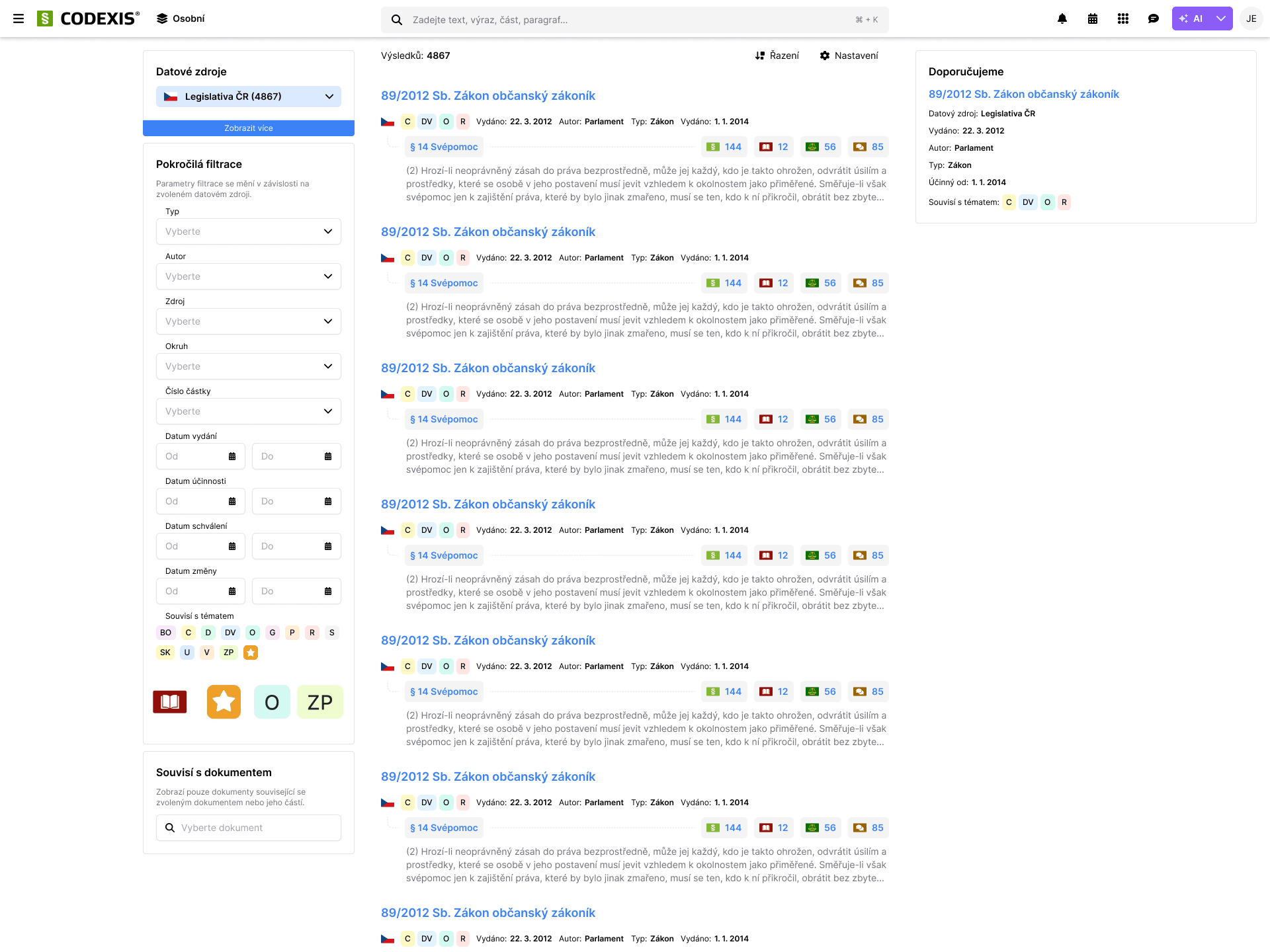Open calendar for Datum změny Od
The image size is (1270, 952).
pos(232,591)
